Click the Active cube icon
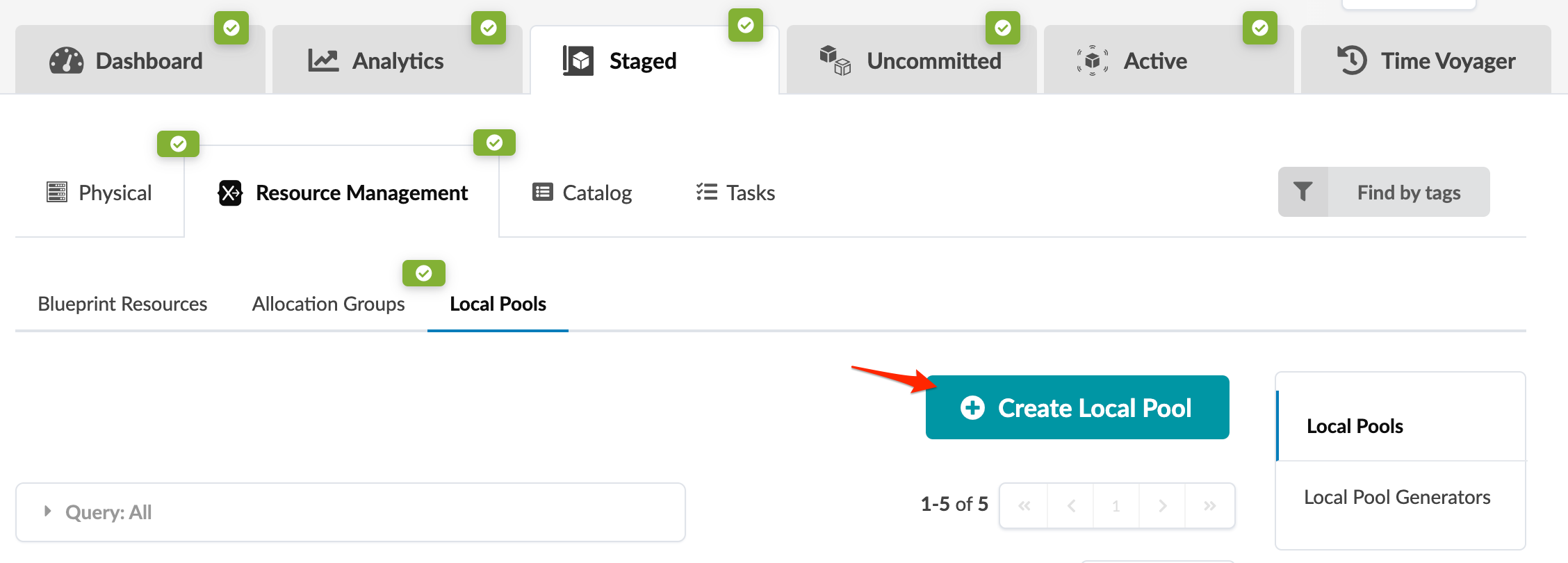The image size is (1568, 563). click(1092, 61)
